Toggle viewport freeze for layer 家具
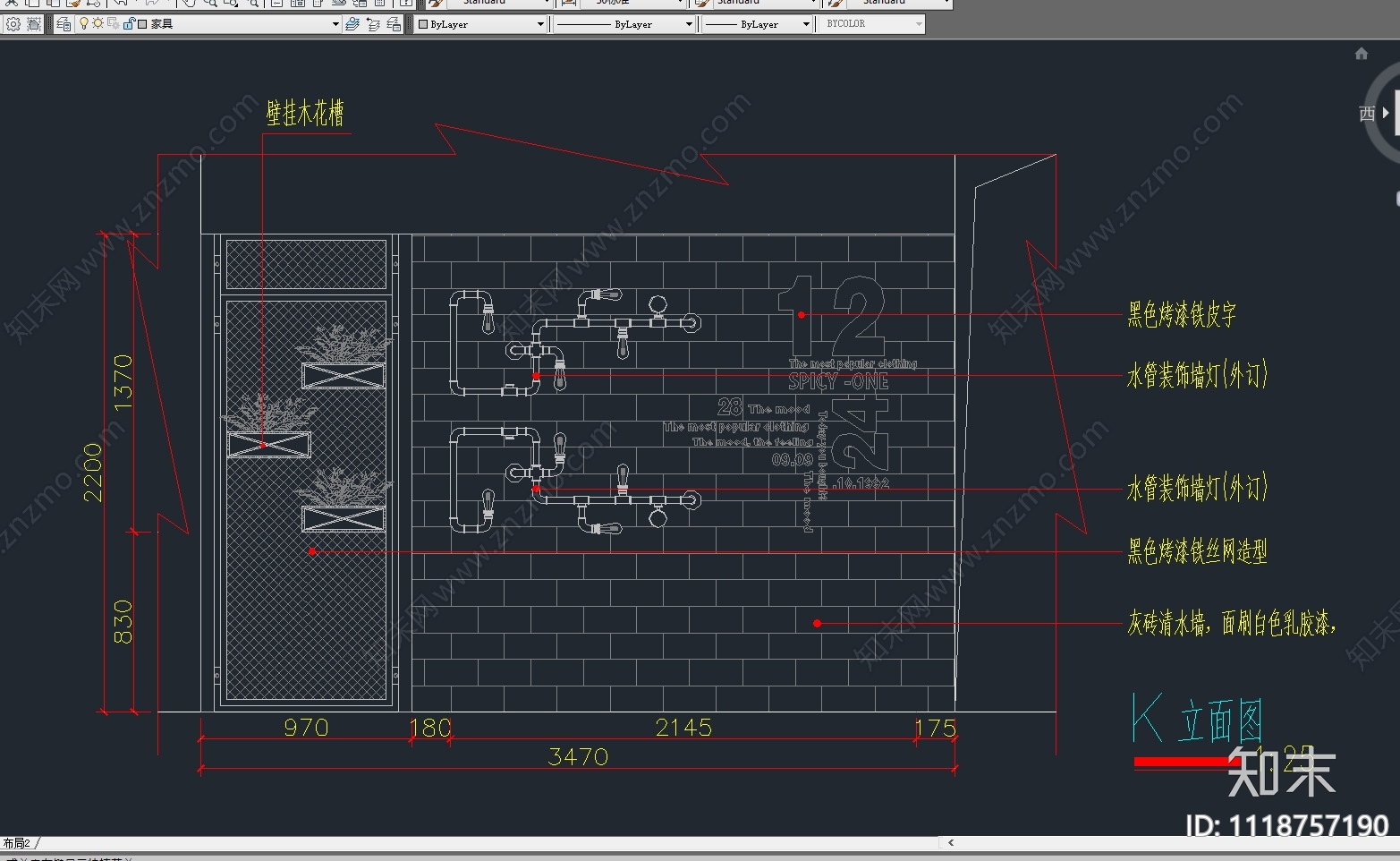This screenshot has height=861, width=1400. [113, 24]
